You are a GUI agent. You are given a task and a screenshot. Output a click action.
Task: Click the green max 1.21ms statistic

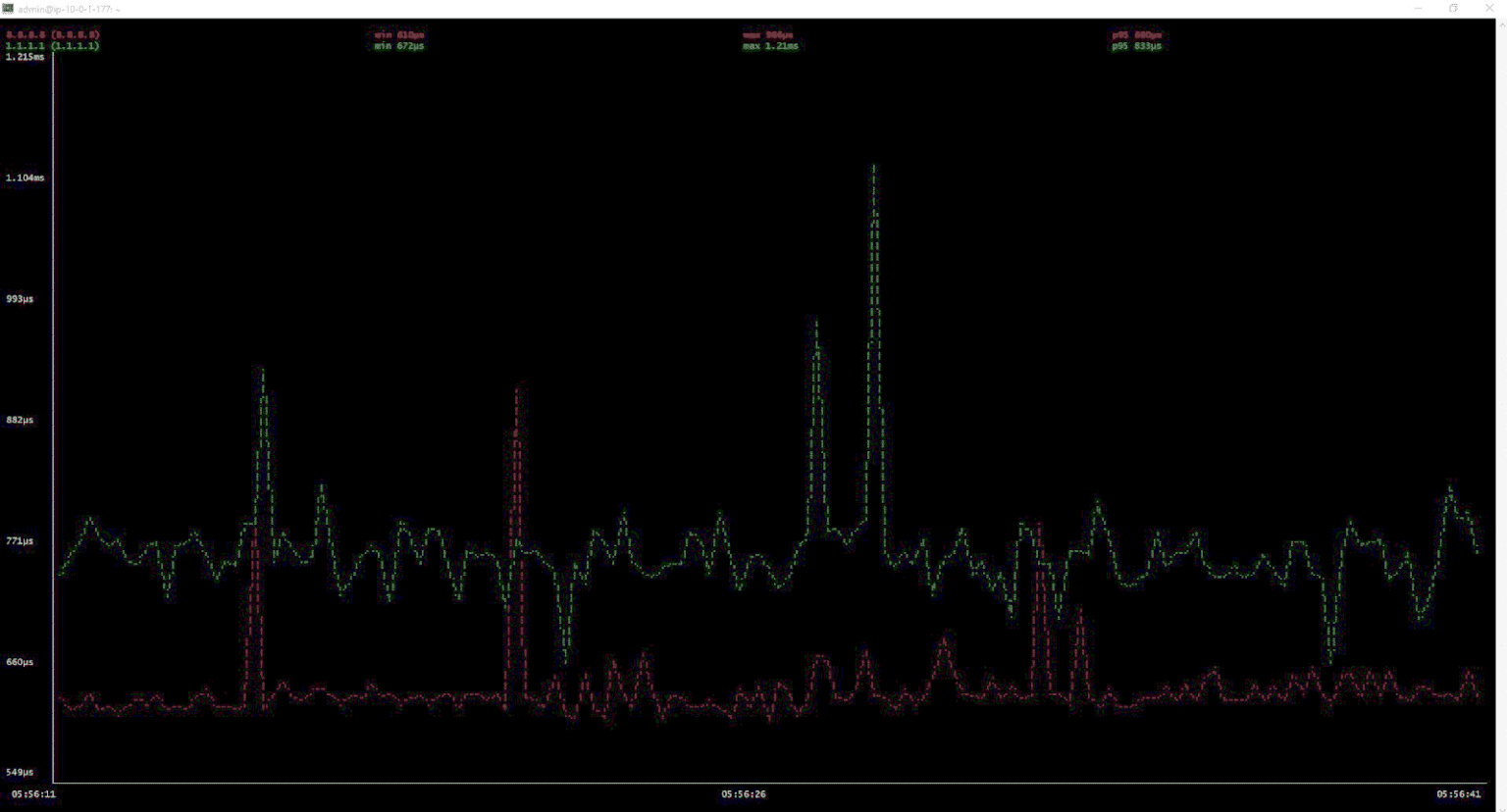pyautogui.click(x=770, y=46)
